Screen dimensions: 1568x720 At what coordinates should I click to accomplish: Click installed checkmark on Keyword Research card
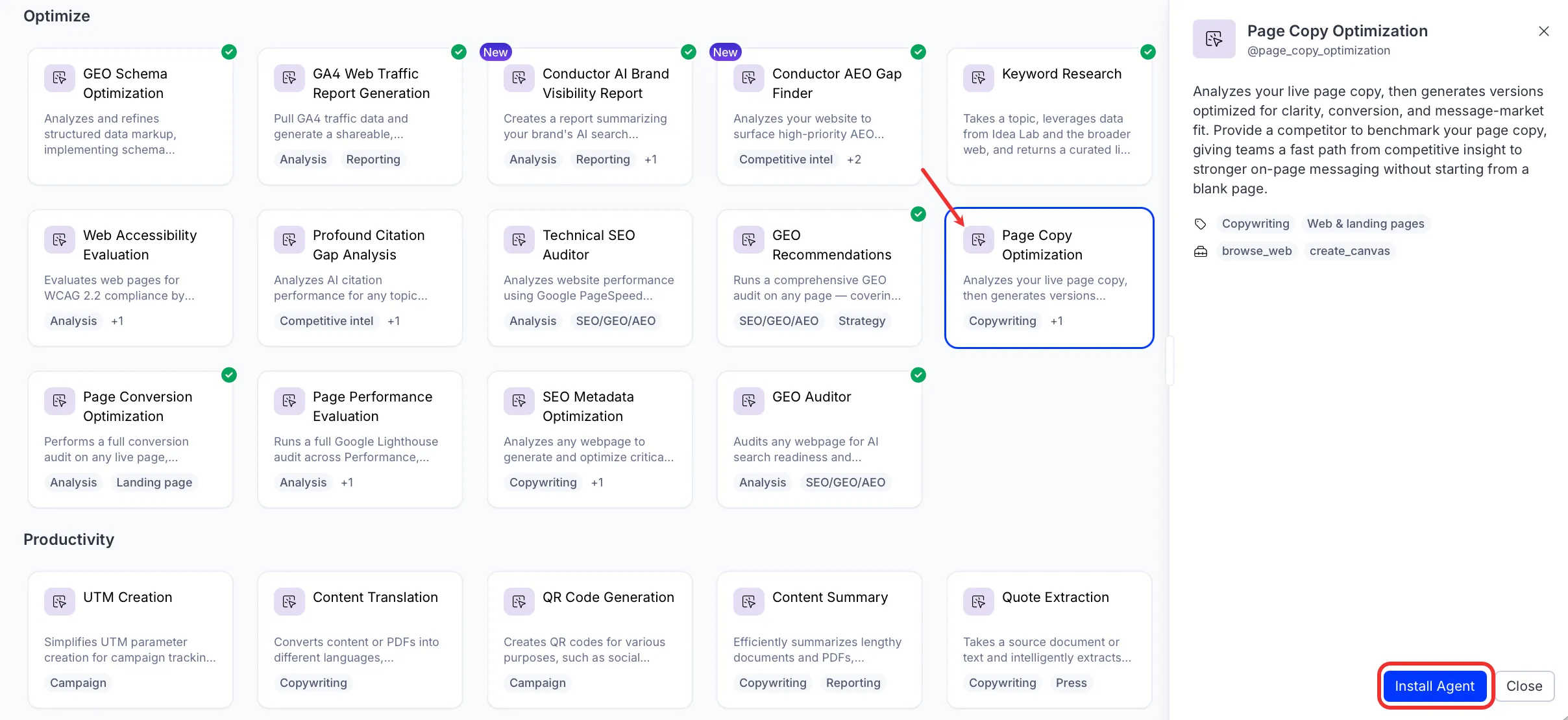coord(1148,52)
